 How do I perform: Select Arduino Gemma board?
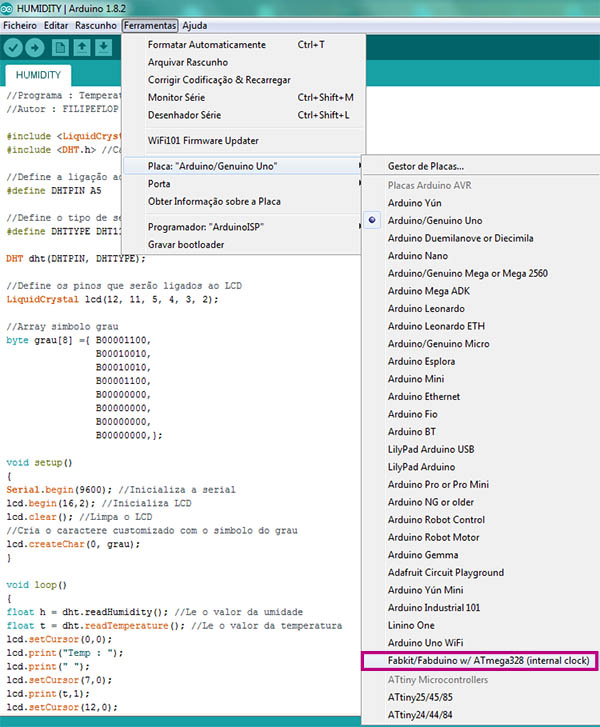[x=480, y=555]
